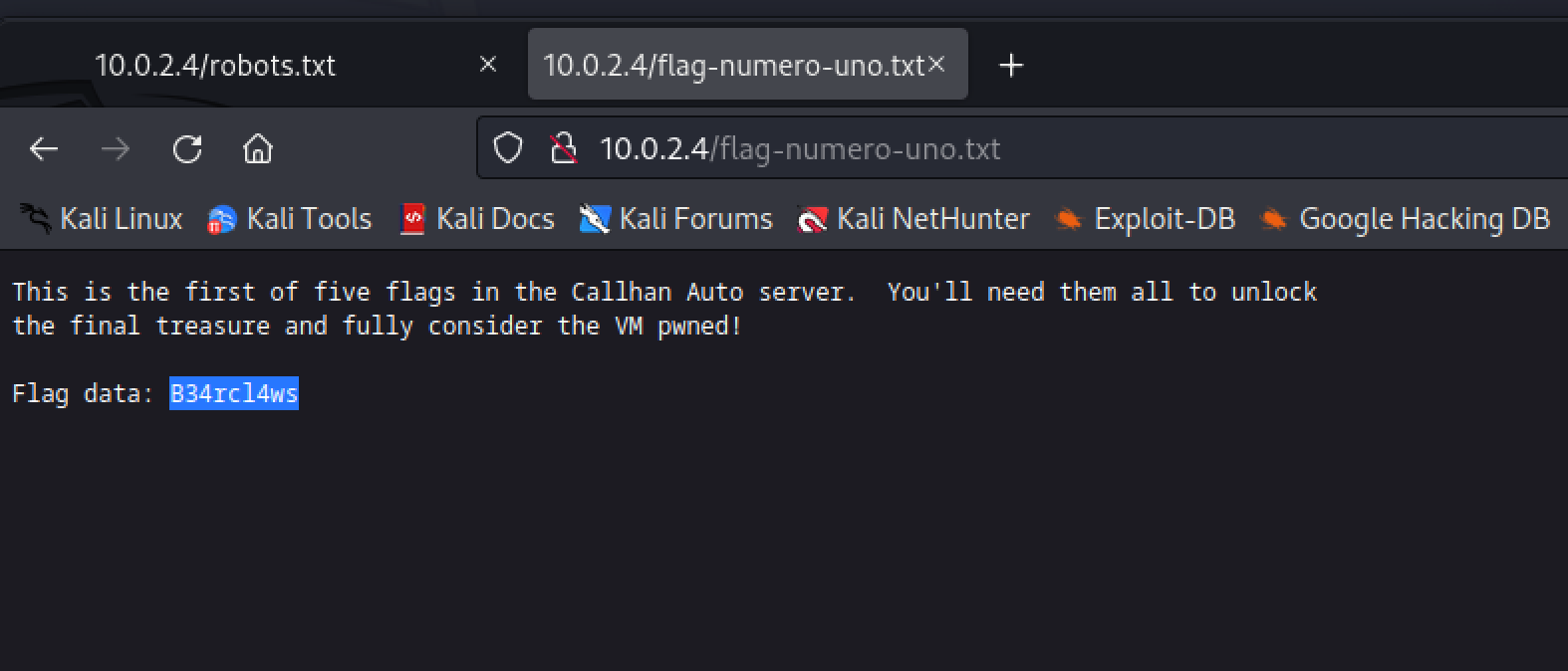Open a new browser tab
The height and width of the screenshot is (671, 1568).
(x=1011, y=66)
